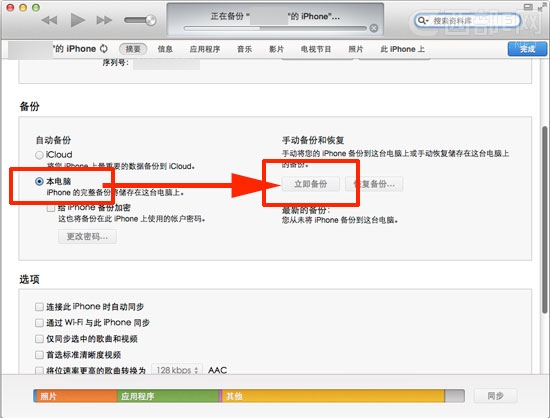This screenshot has height=418, width=550.
Task: Click the 自动备份 heading text
Action: click(53, 140)
